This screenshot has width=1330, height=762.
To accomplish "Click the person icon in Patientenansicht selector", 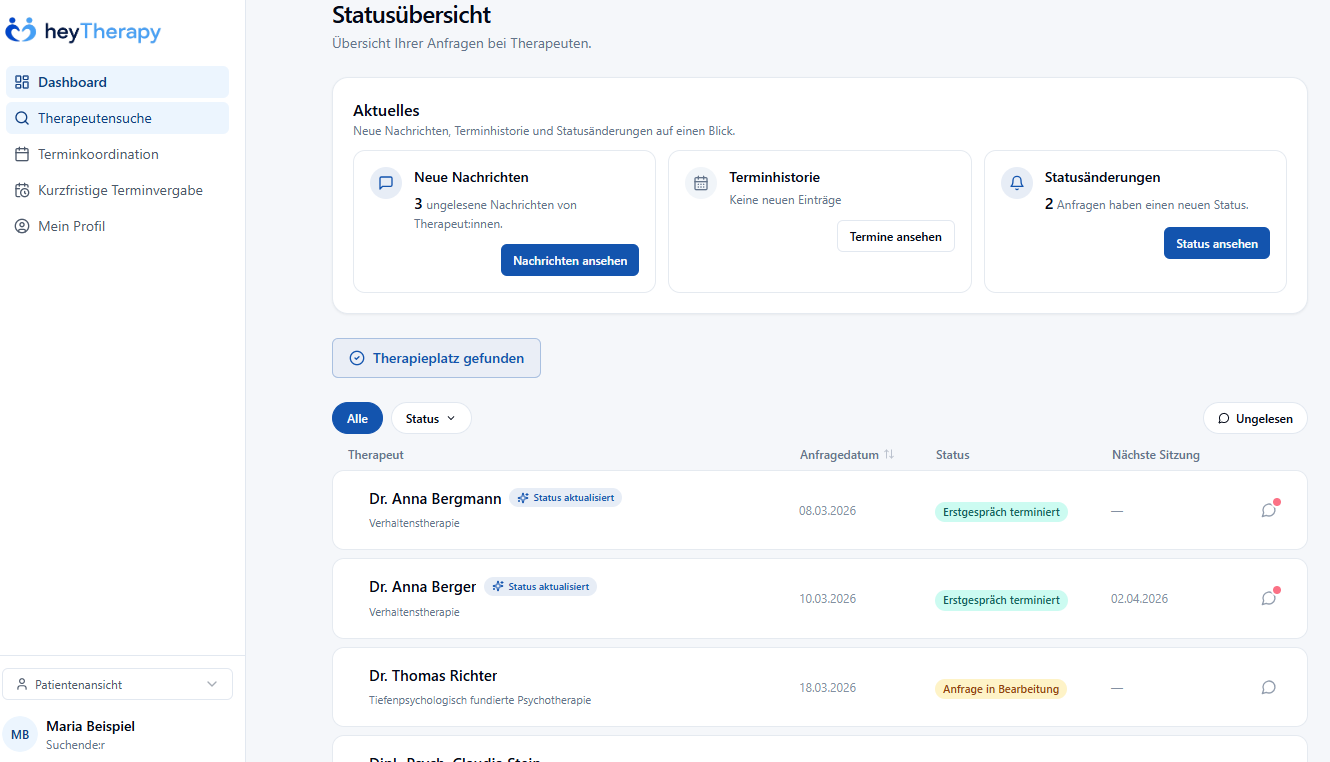I will [23, 685].
